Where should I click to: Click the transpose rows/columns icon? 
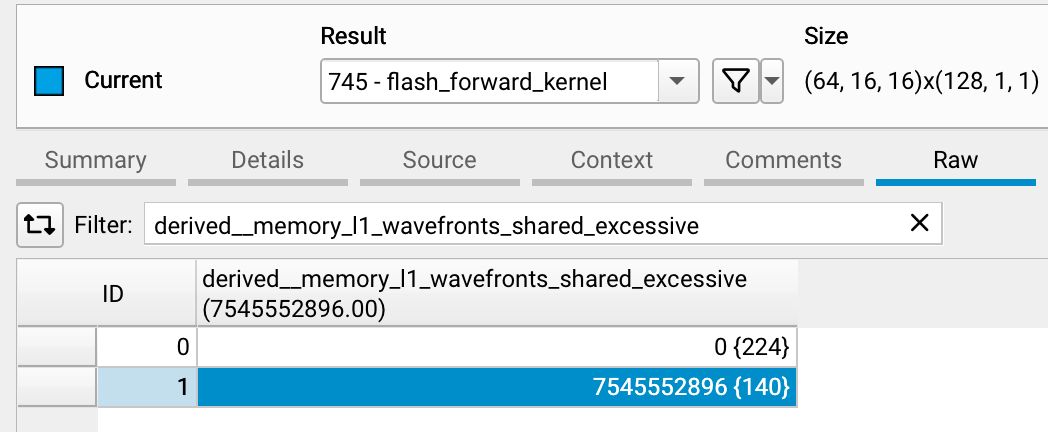tap(41, 226)
